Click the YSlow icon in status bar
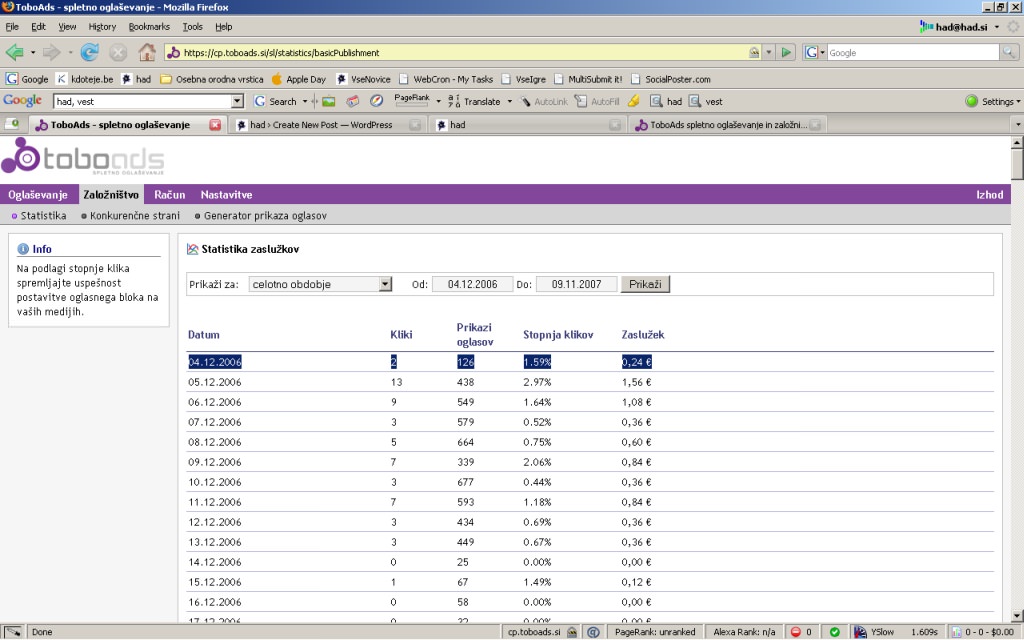 click(x=860, y=632)
